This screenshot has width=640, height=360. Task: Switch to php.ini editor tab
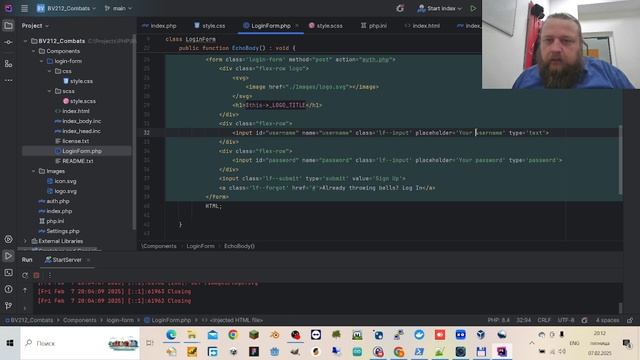pyautogui.click(x=373, y=26)
